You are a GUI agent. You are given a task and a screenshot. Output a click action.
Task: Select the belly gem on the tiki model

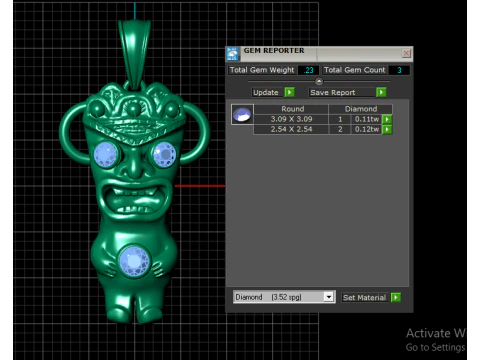point(134,261)
